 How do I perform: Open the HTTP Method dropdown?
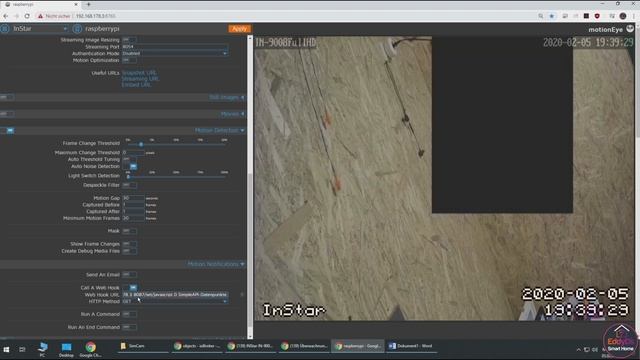(x=175, y=301)
